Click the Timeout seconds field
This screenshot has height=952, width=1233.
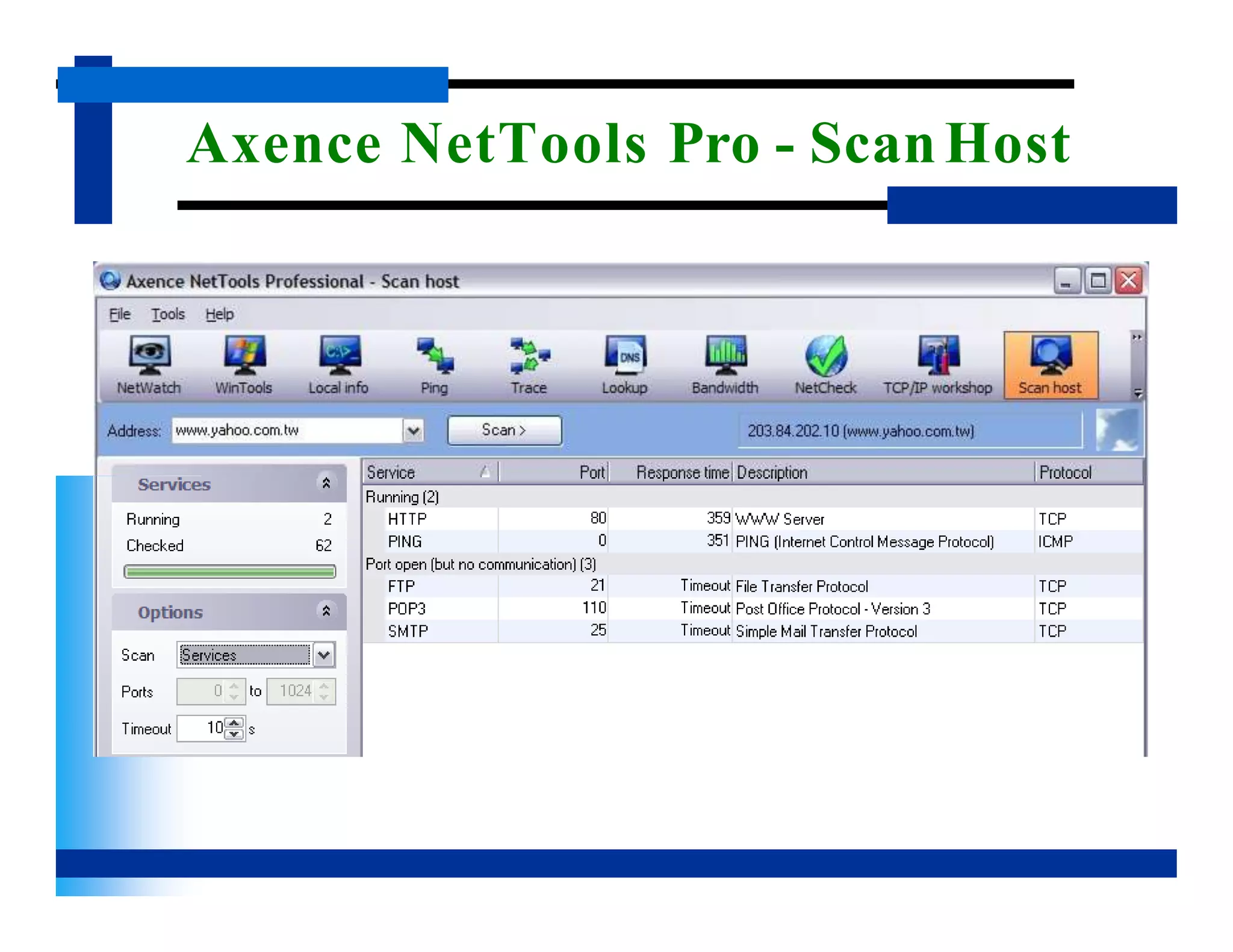pyautogui.click(x=202, y=728)
